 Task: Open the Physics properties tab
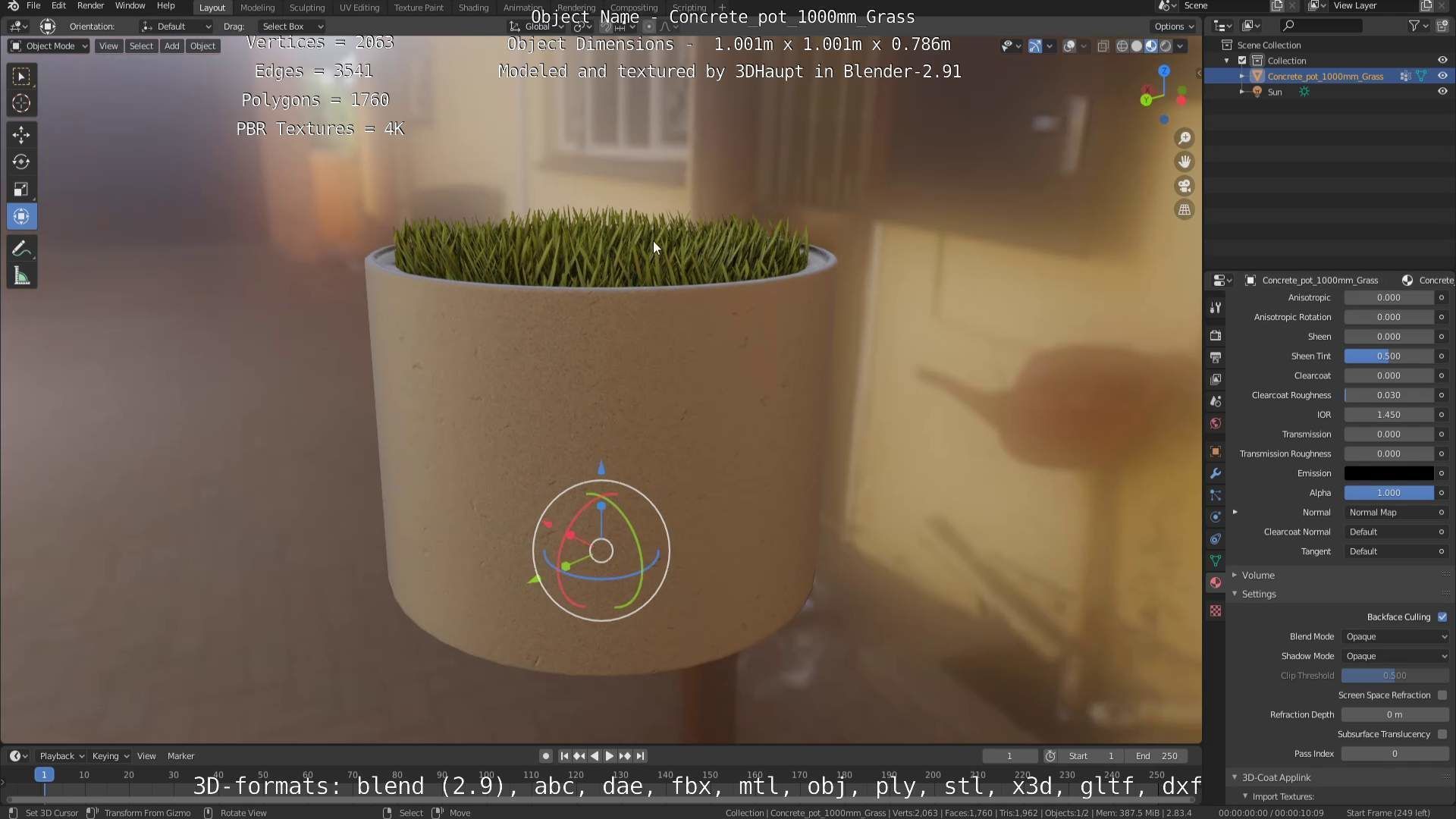tap(1216, 517)
